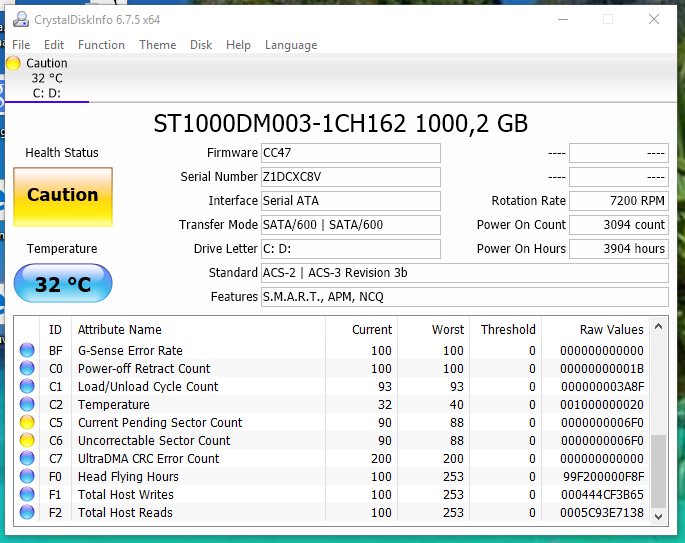685x543 pixels.
Task: Select the Head Flying Hours attribute name
Action: [x=128, y=476]
